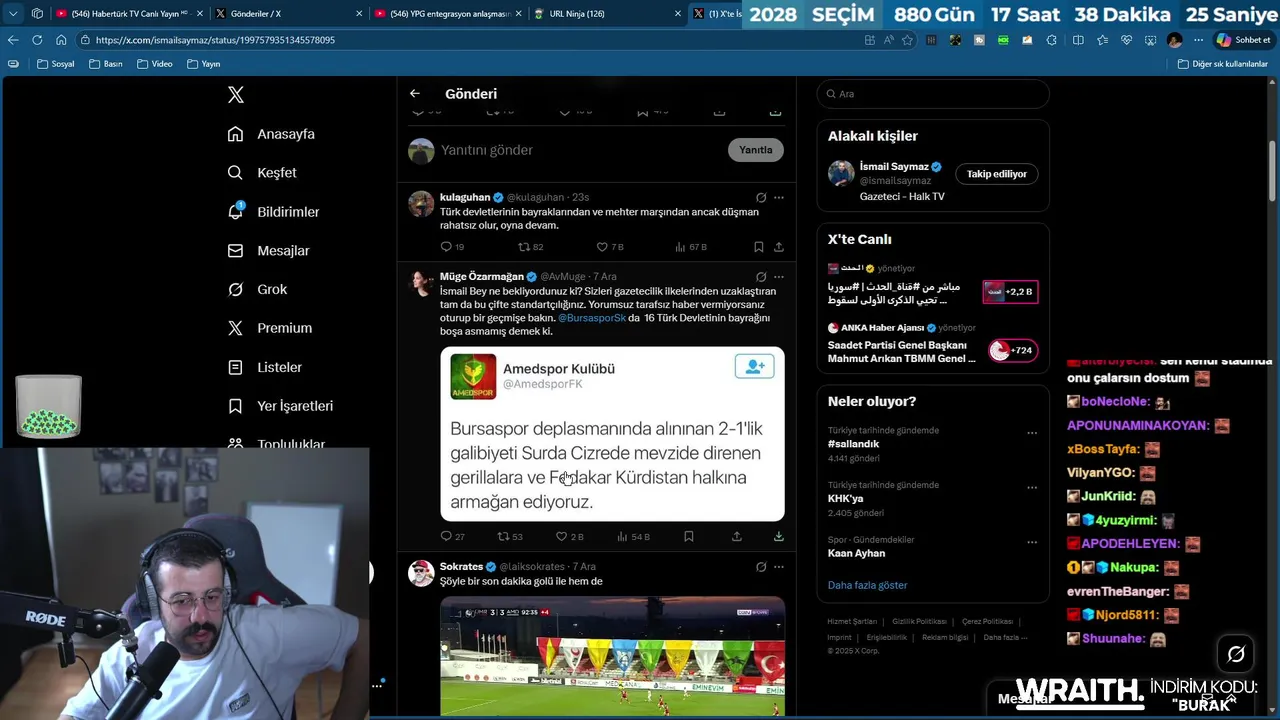Click the Ara search field
The image size is (1280, 720).
tap(933, 94)
